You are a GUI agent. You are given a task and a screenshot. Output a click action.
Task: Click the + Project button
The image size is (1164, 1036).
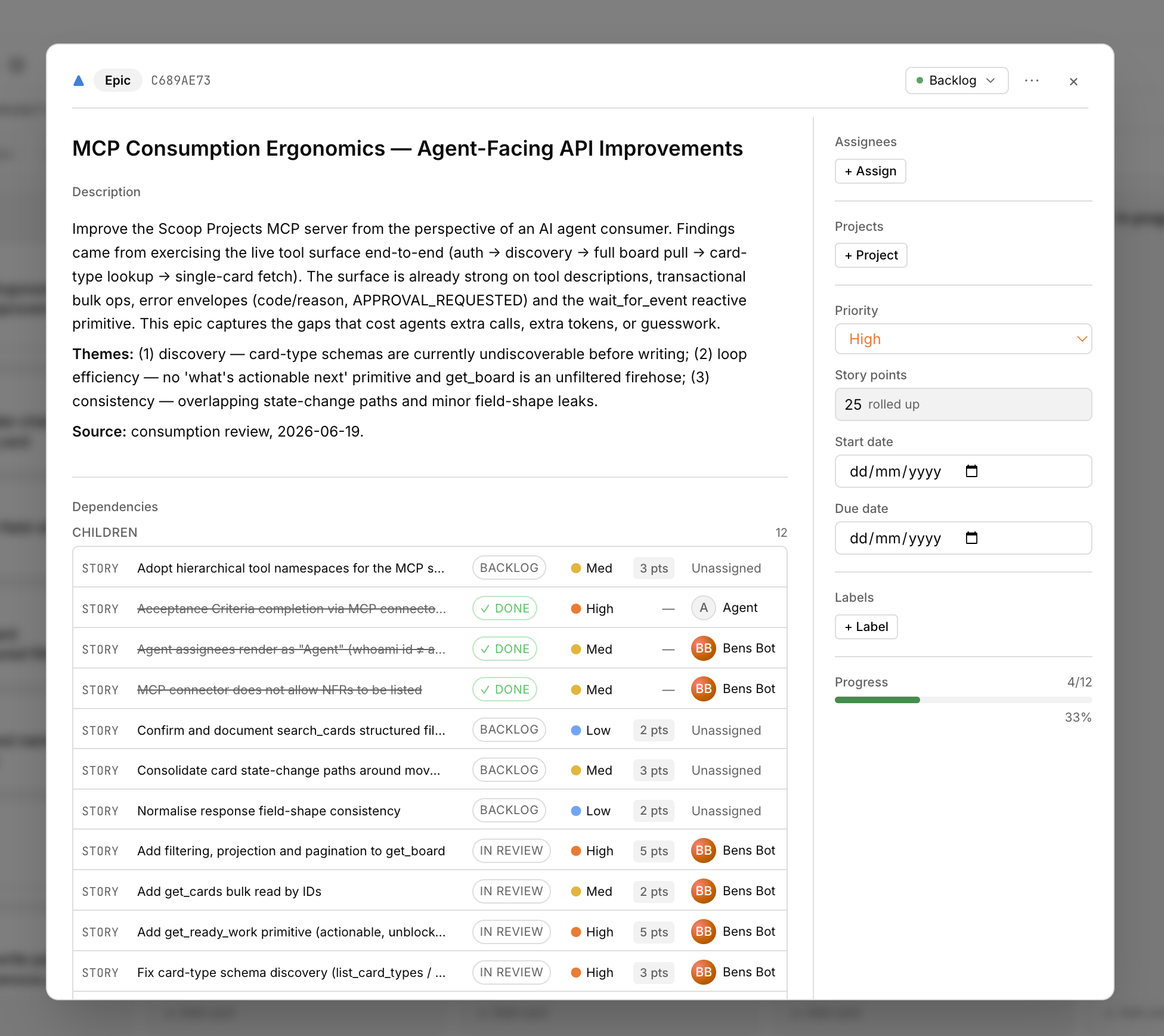coord(871,255)
